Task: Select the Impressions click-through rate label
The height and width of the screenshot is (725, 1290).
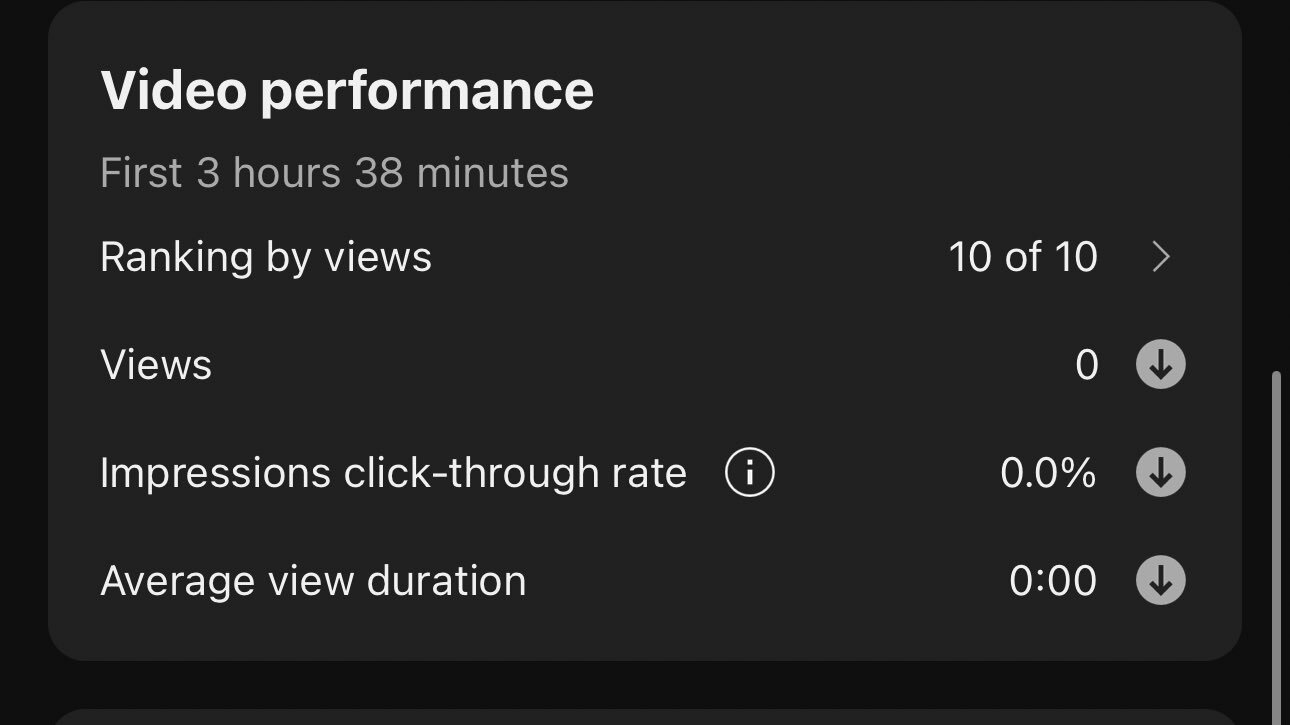Action: 393,472
